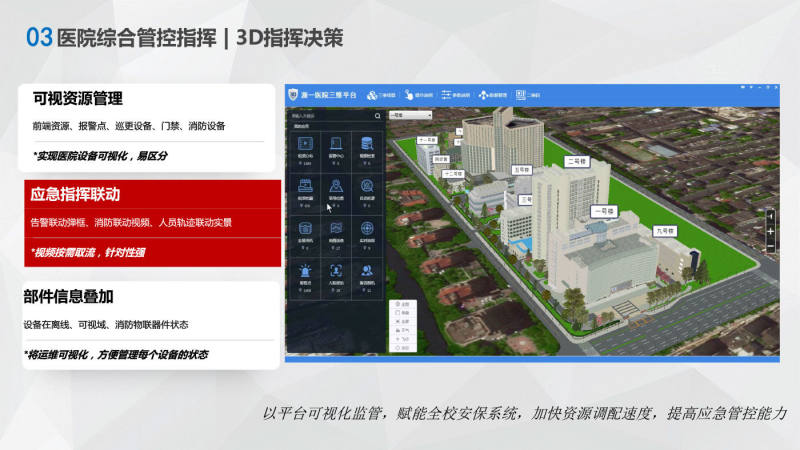Image resolution: width=800 pixels, height=450 pixels.
Task: Click the face recognition capture icon
Action: click(x=336, y=270)
